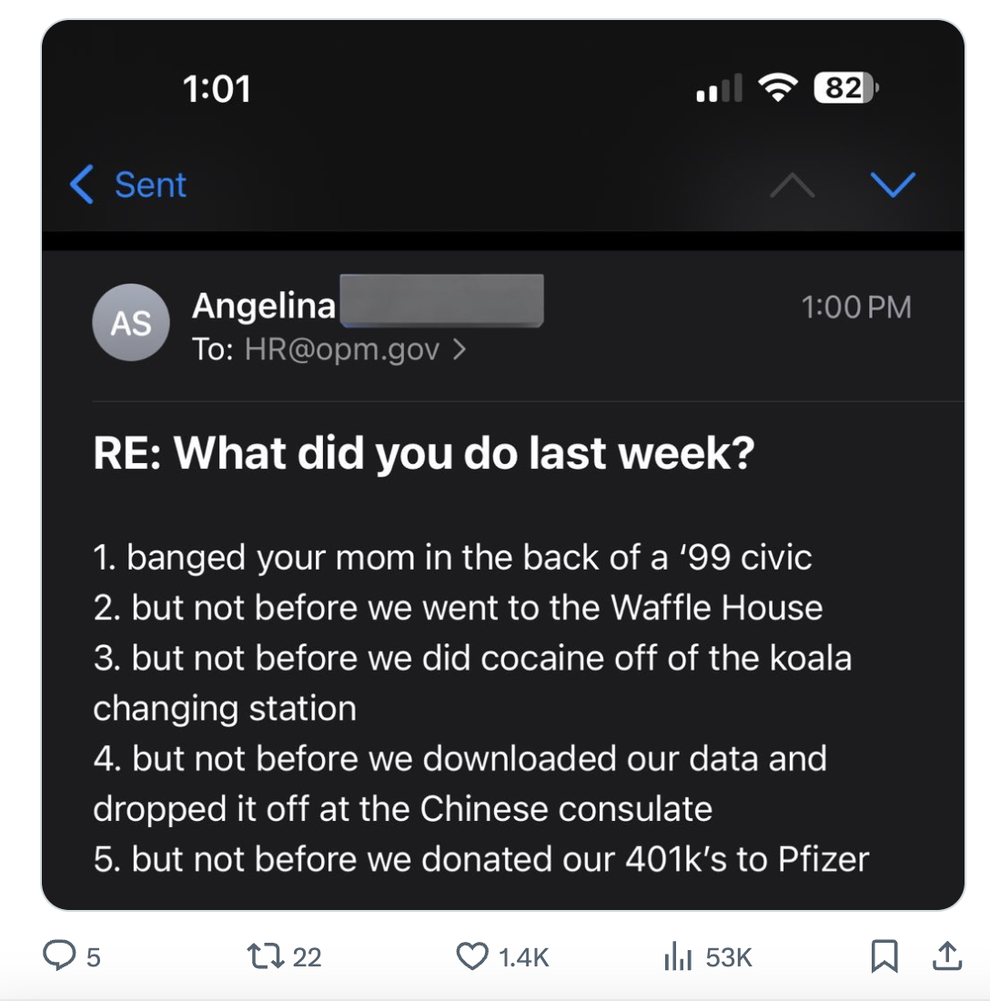View post analytics bar chart icon
Image resolution: width=990 pixels, height=1001 pixels.
[678, 956]
